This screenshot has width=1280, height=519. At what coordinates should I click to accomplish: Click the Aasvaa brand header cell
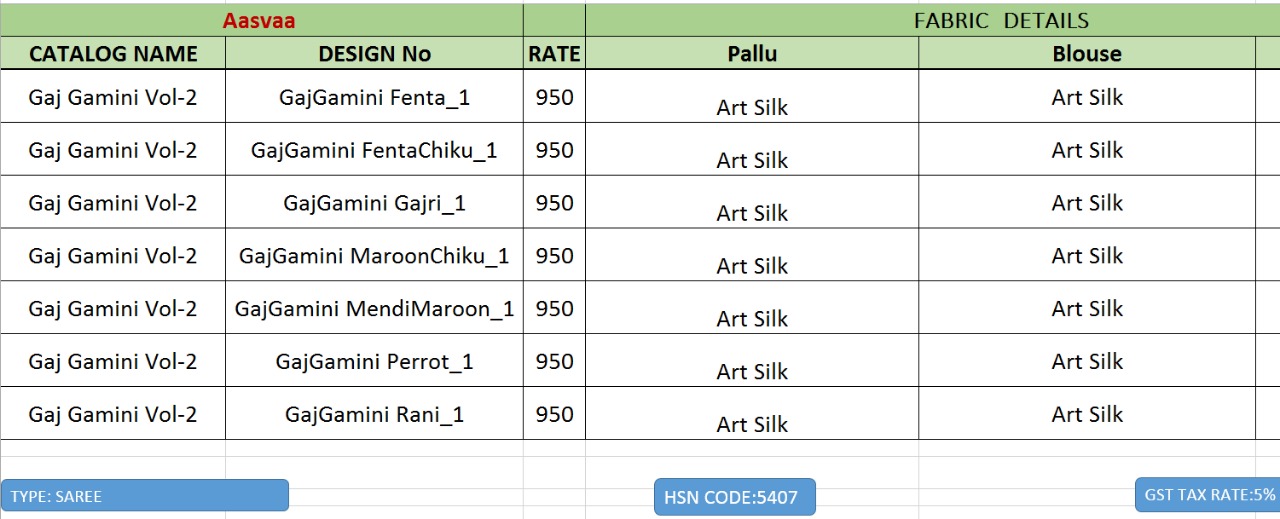click(x=259, y=21)
